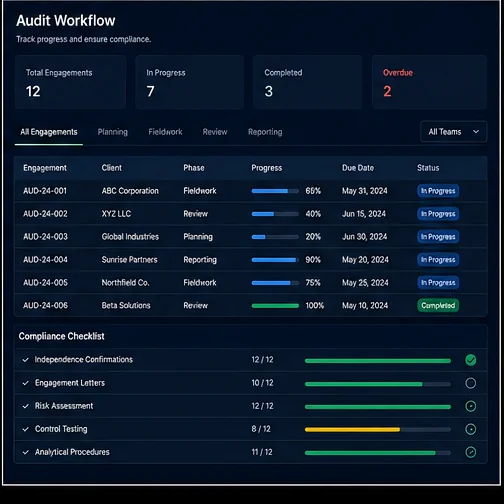
Task: Click client name XYZ LLC
Action: coord(116,214)
